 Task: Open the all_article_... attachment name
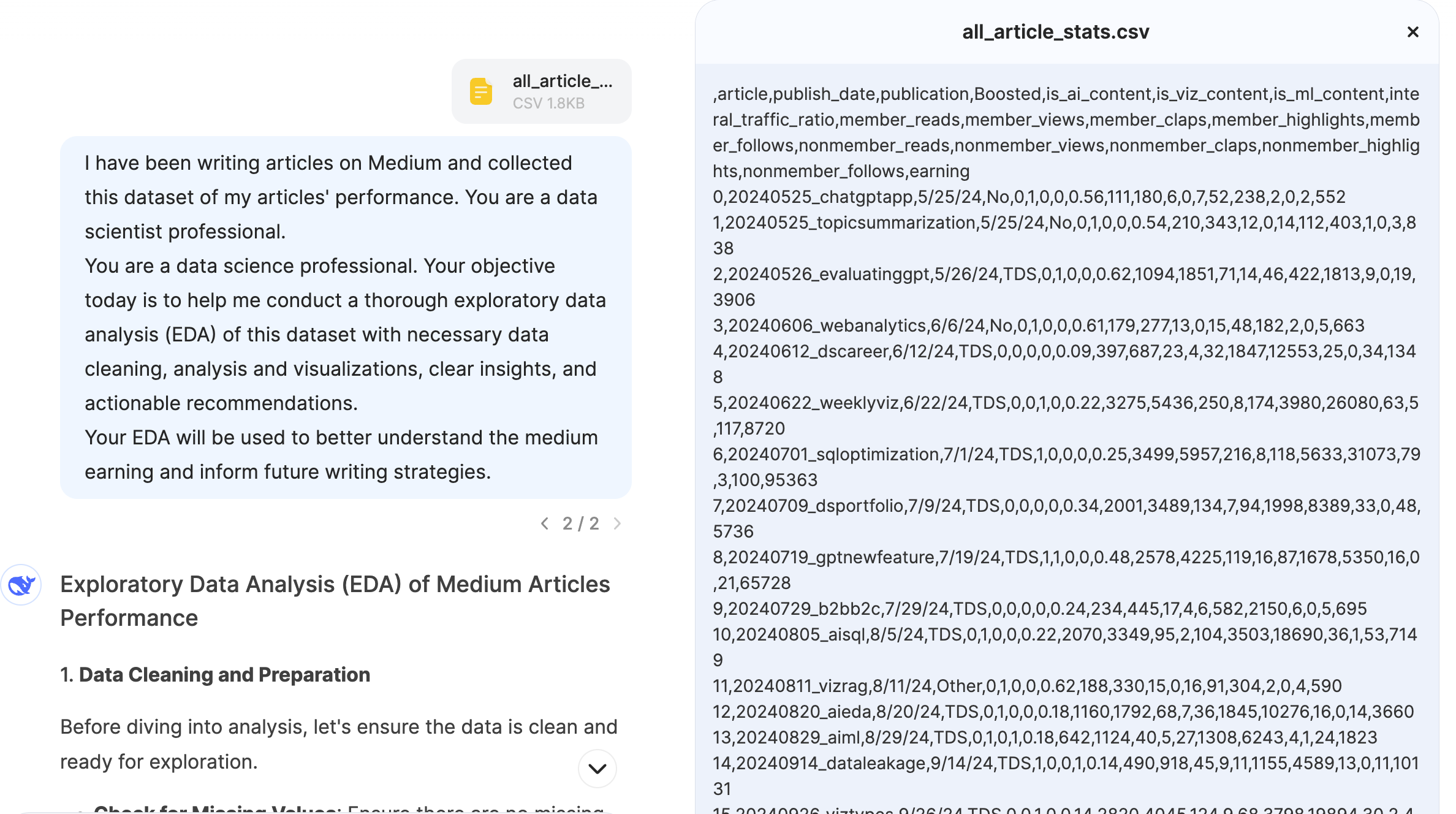point(562,81)
